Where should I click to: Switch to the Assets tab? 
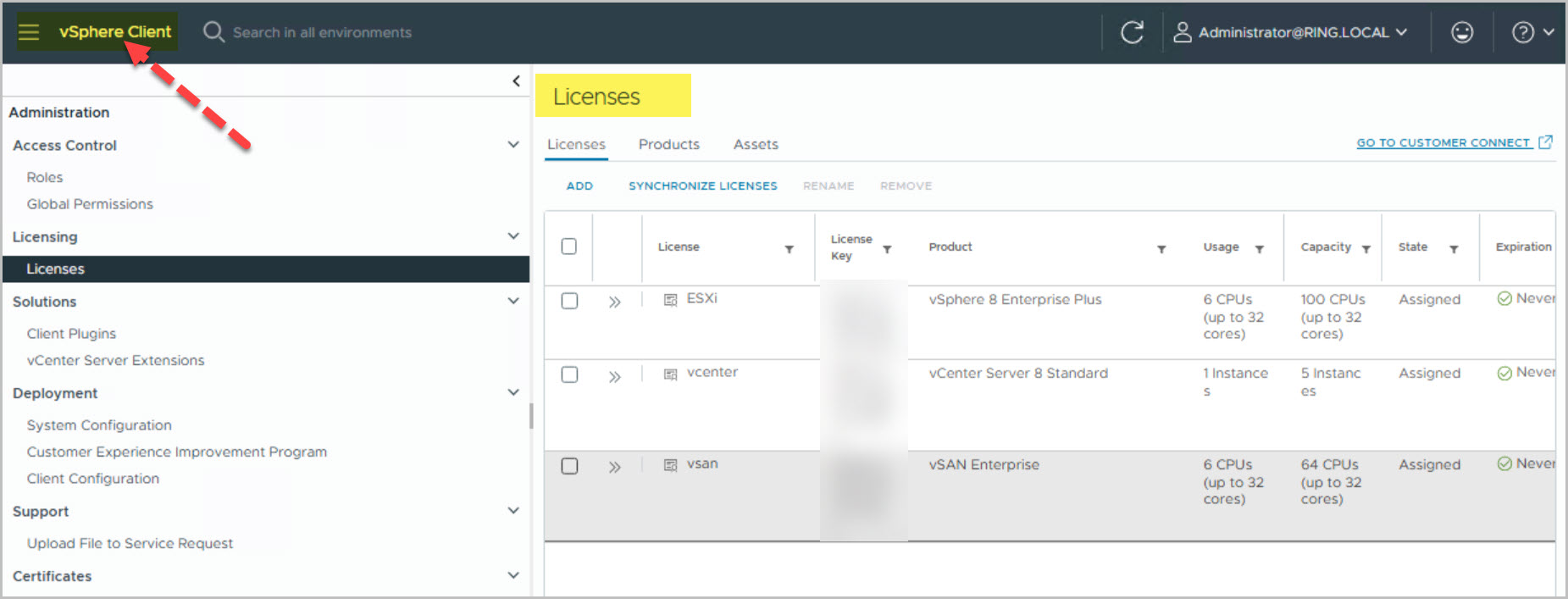tap(756, 145)
